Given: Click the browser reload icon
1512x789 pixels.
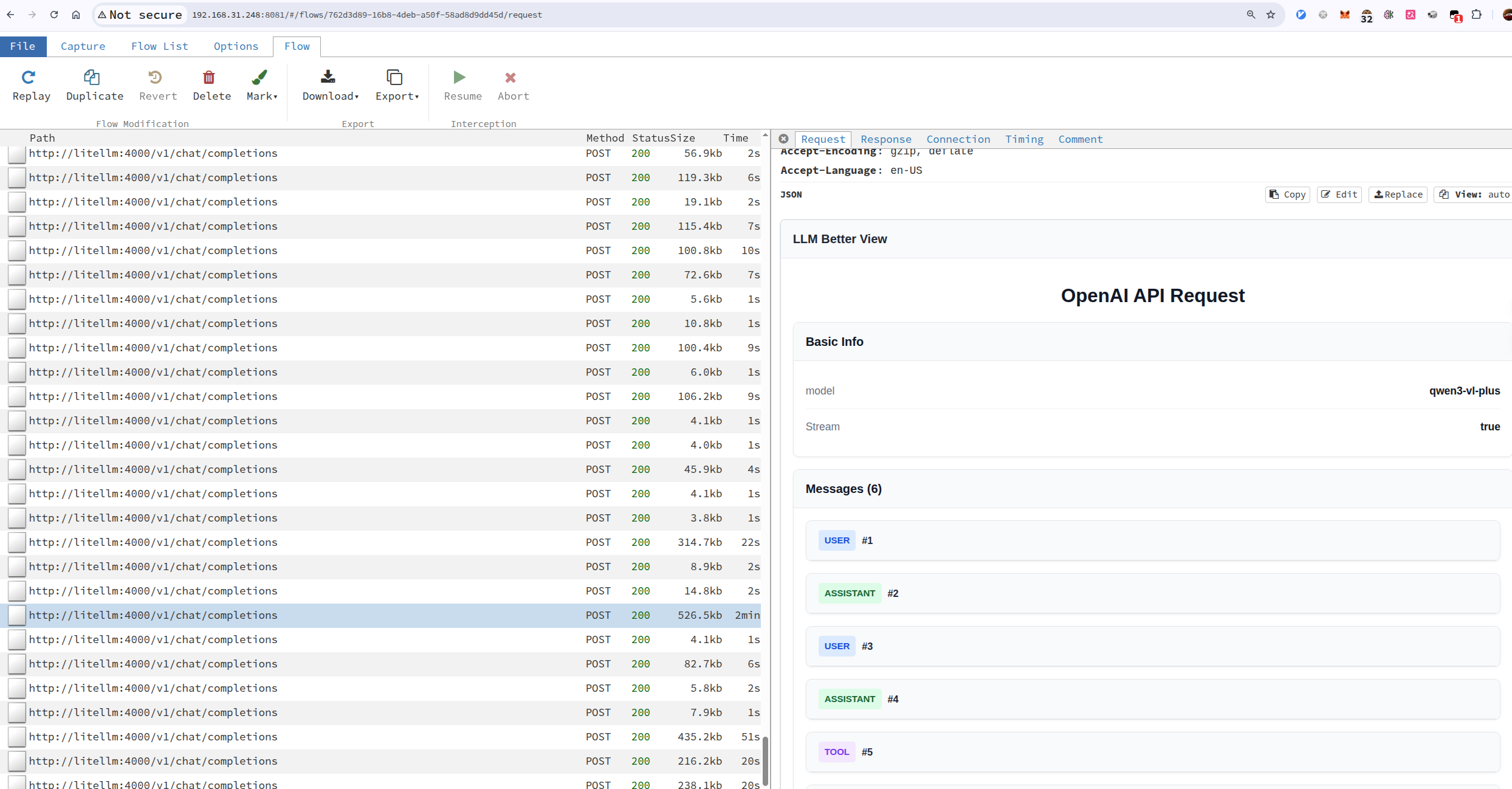Looking at the screenshot, I should coord(54,15).
